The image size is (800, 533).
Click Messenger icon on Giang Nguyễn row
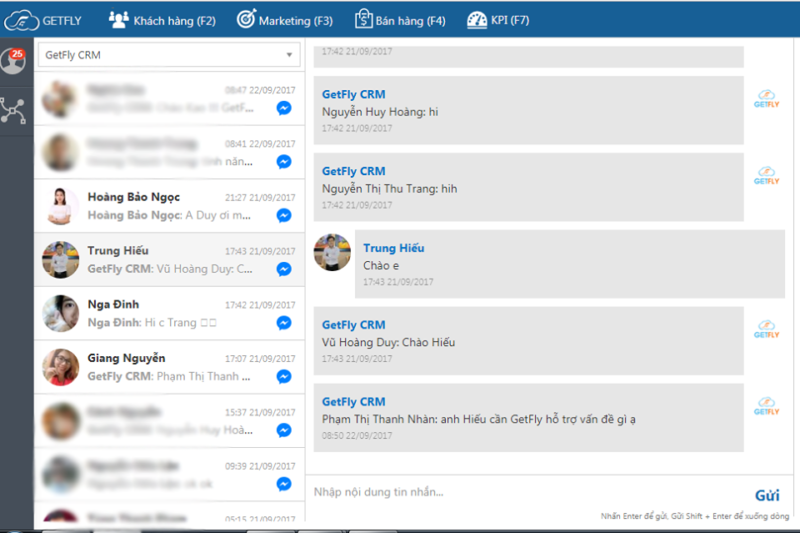[x=284, y=377]
